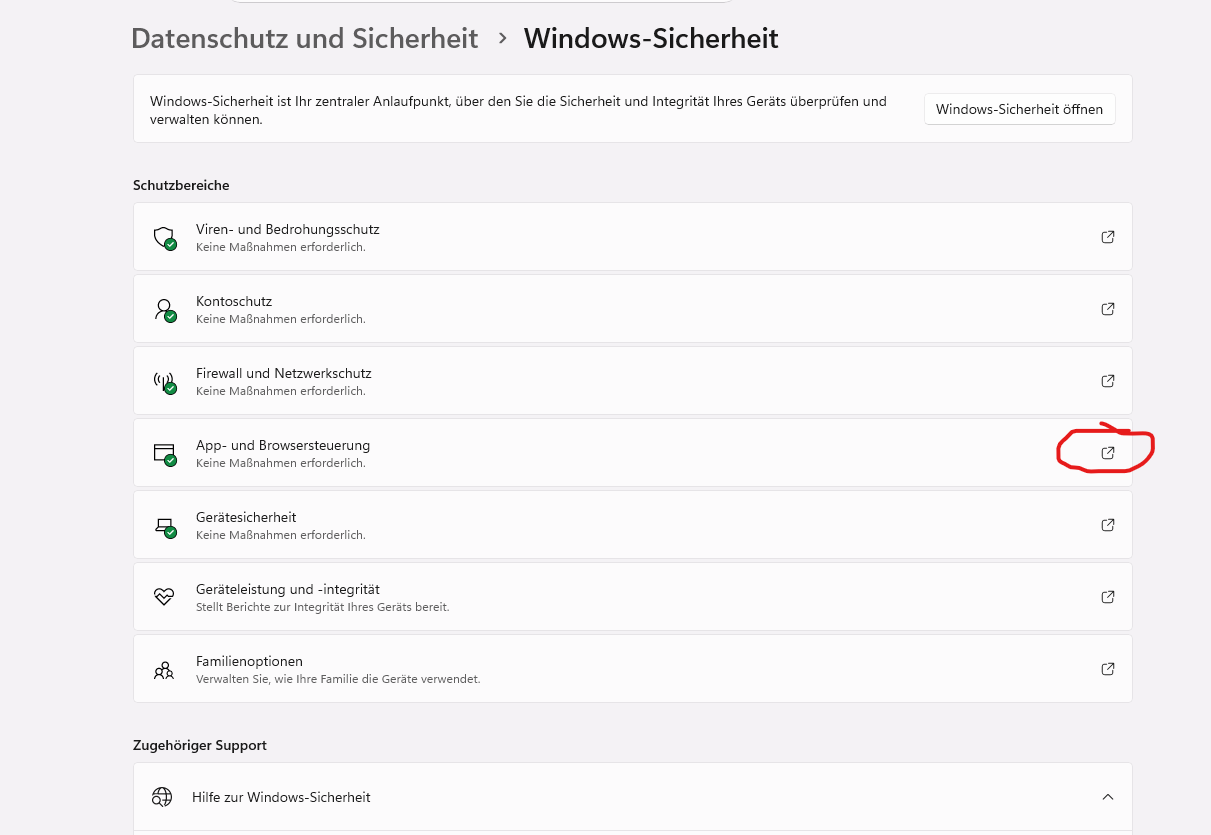
Task: Click the Firewall und Netzwerkschutz antenna icon
Action: click(x=164, y=382)
